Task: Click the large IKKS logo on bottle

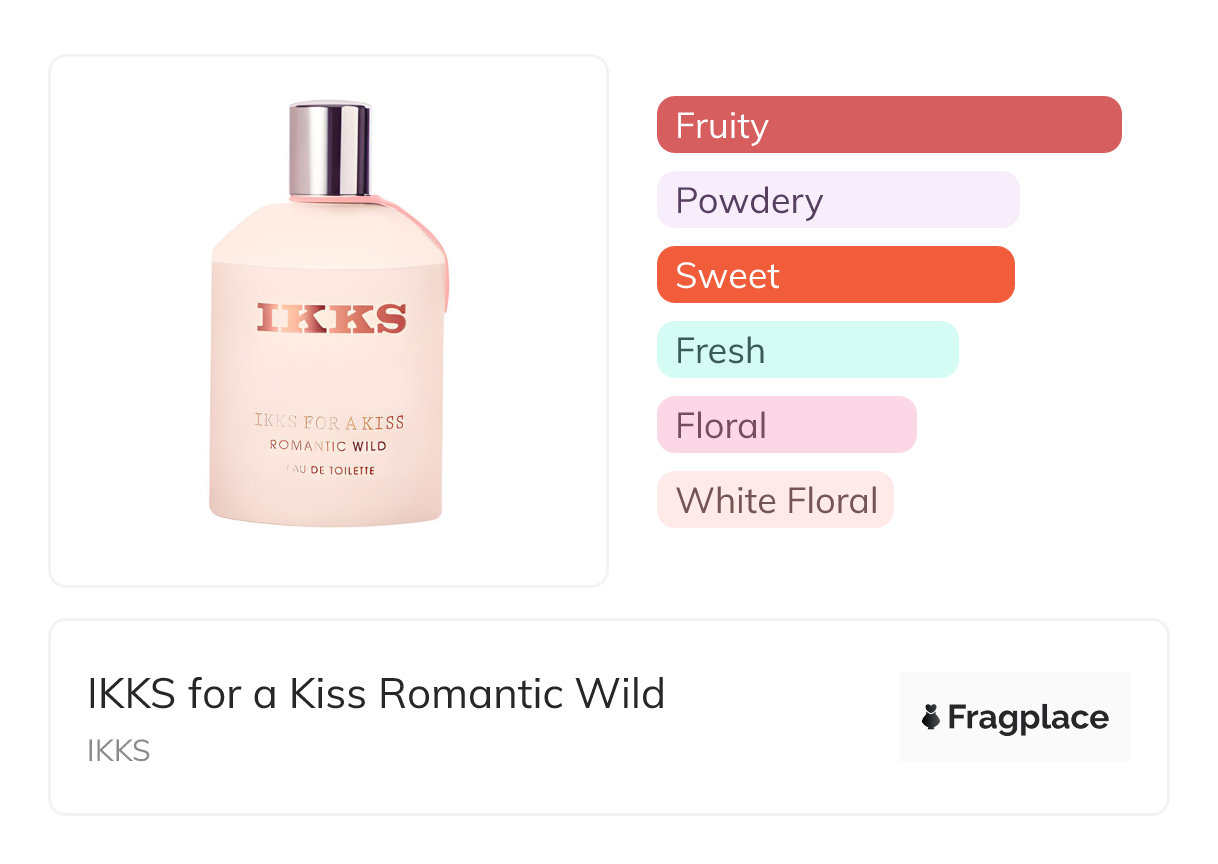Action: (331, 318)
